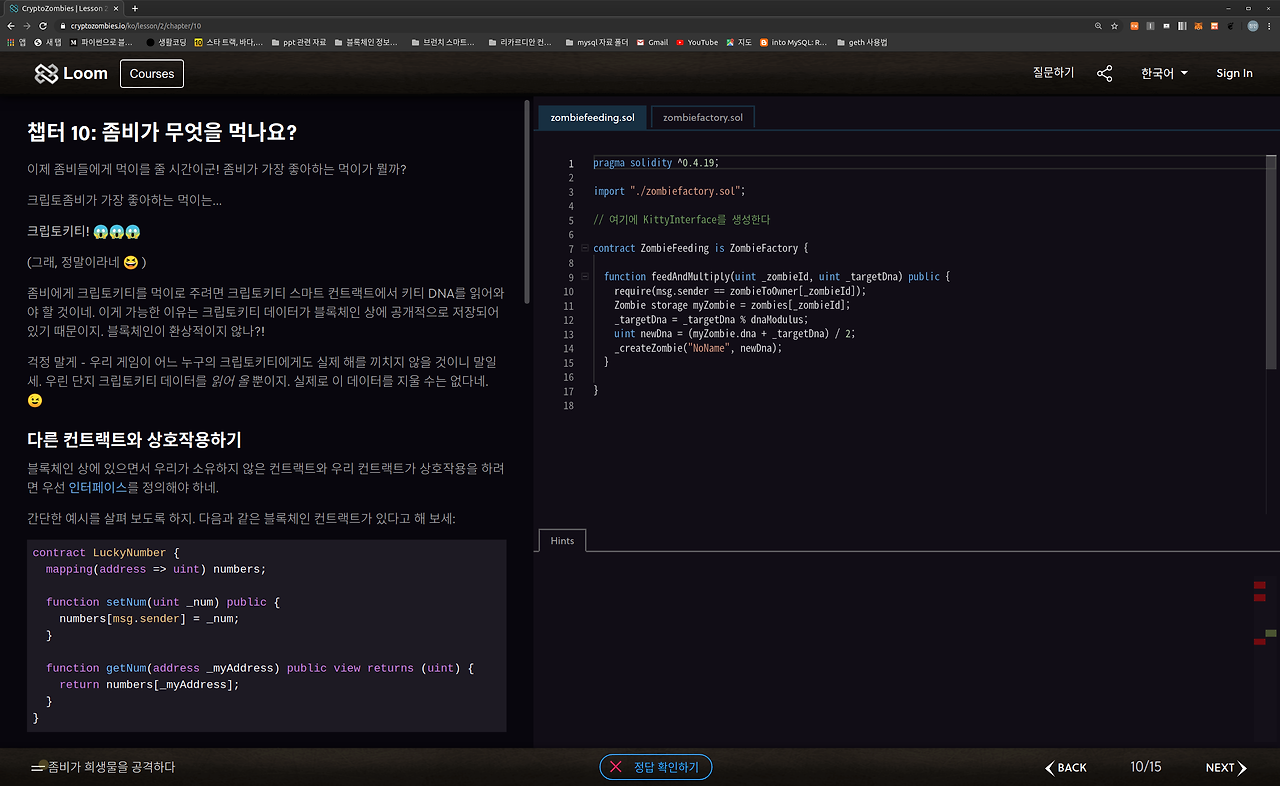1280x786 pixels.
Task: Click the 다른 컨트랙과 상호작용하기 heading
Action: click(134, 440)
